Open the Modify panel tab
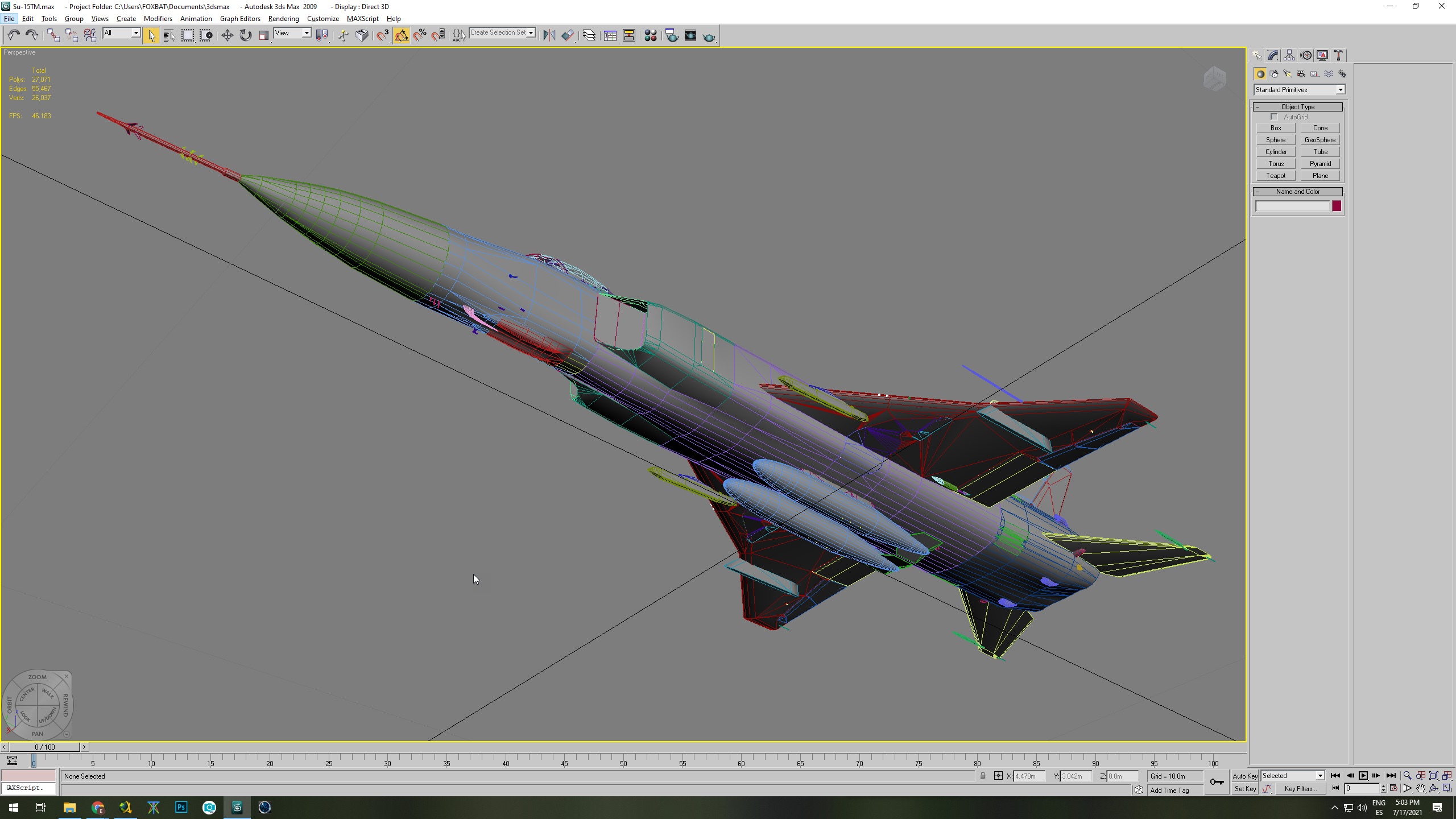 coord(1273,55)
